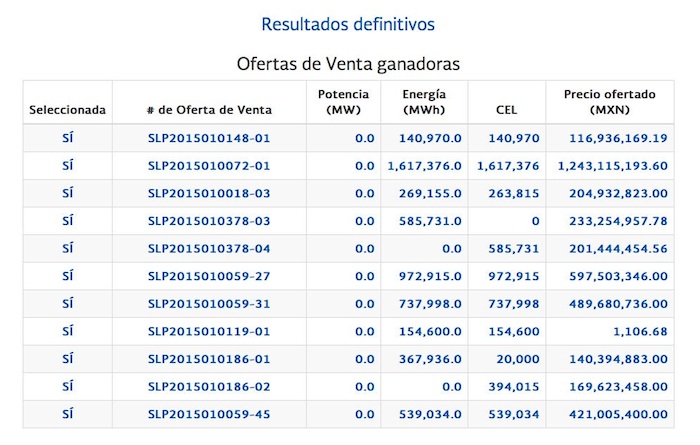
Task: Select offer SLP2015010186-01
Action: pos(209,358)
